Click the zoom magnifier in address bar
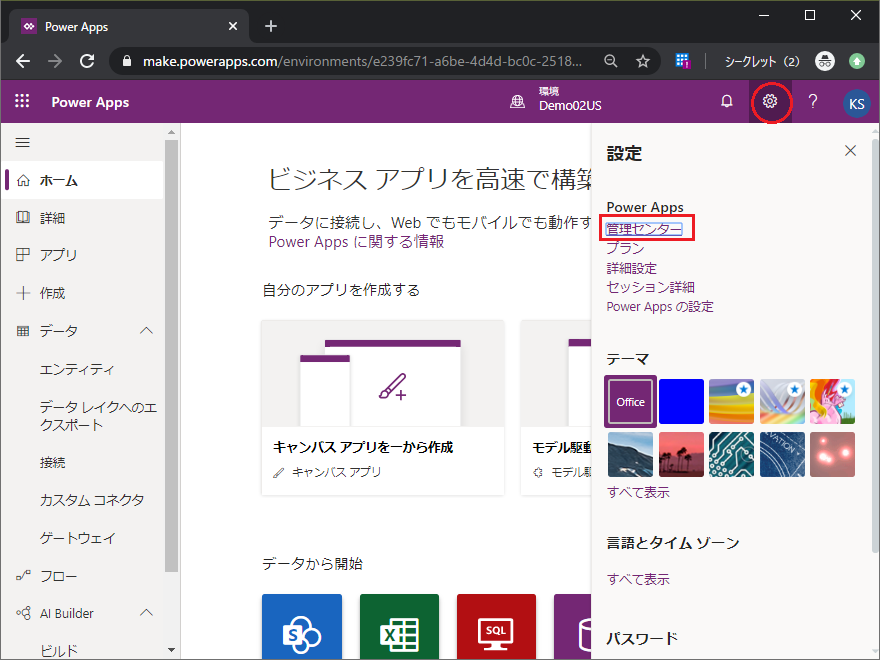The width and height of the screenshot is (880, 660). (611, 61)
